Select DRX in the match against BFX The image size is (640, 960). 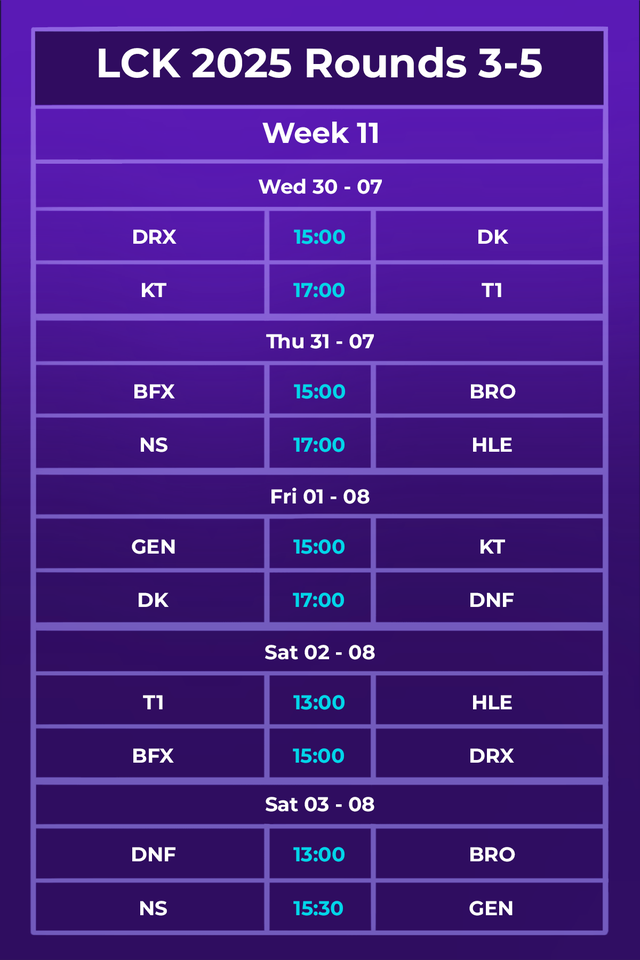[x=491, y=756]
